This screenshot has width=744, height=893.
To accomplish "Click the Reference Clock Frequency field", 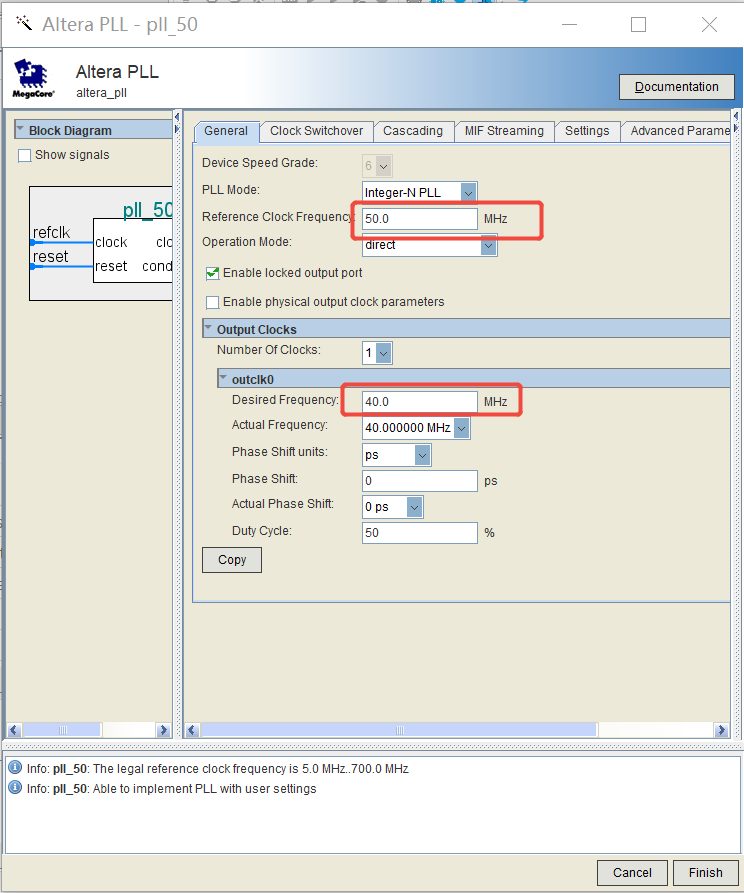I will (420, 219).
